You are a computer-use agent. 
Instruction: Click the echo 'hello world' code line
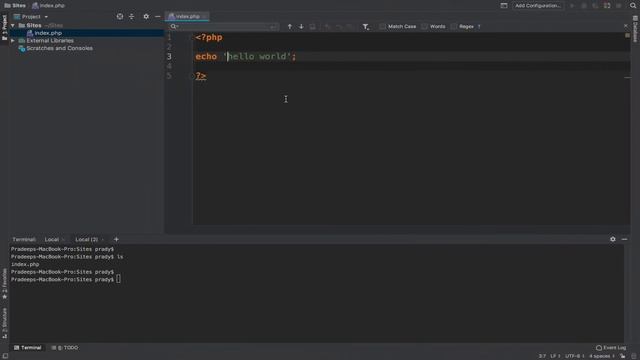pyautogui.click(x=246, y=56)
